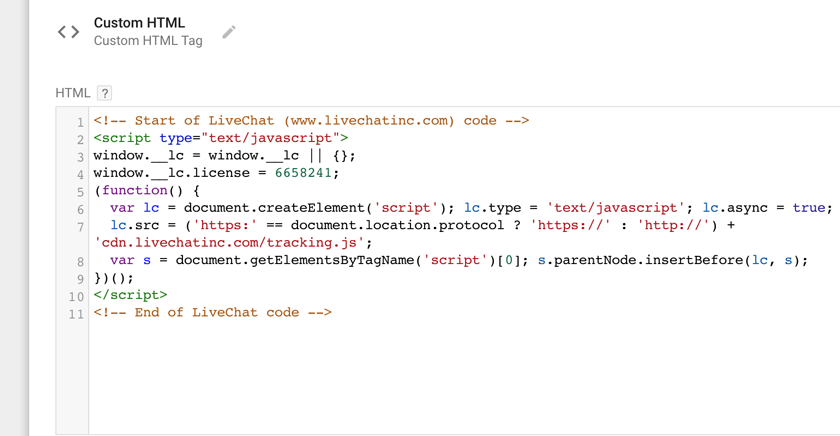Screen dimensions: 840x436
Task: Edit the tag type with pencil icon
Action: click(229, 32)
